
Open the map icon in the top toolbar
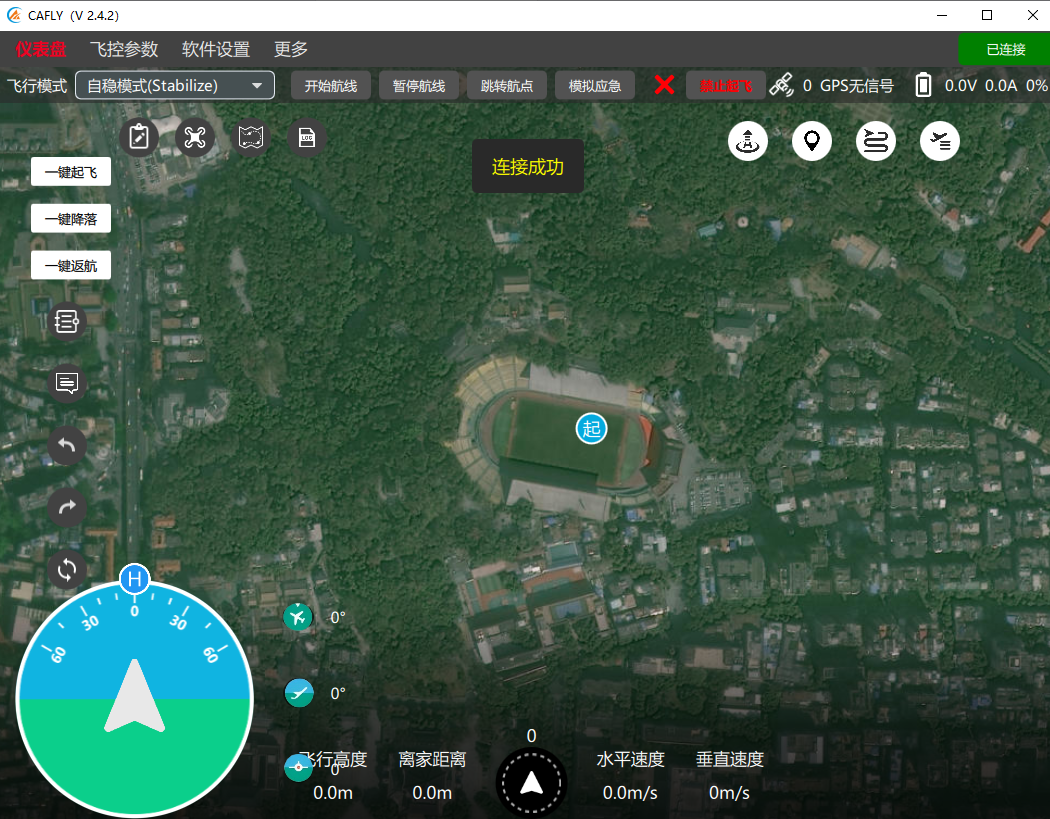pyautogui.click(x=251, y=138)
